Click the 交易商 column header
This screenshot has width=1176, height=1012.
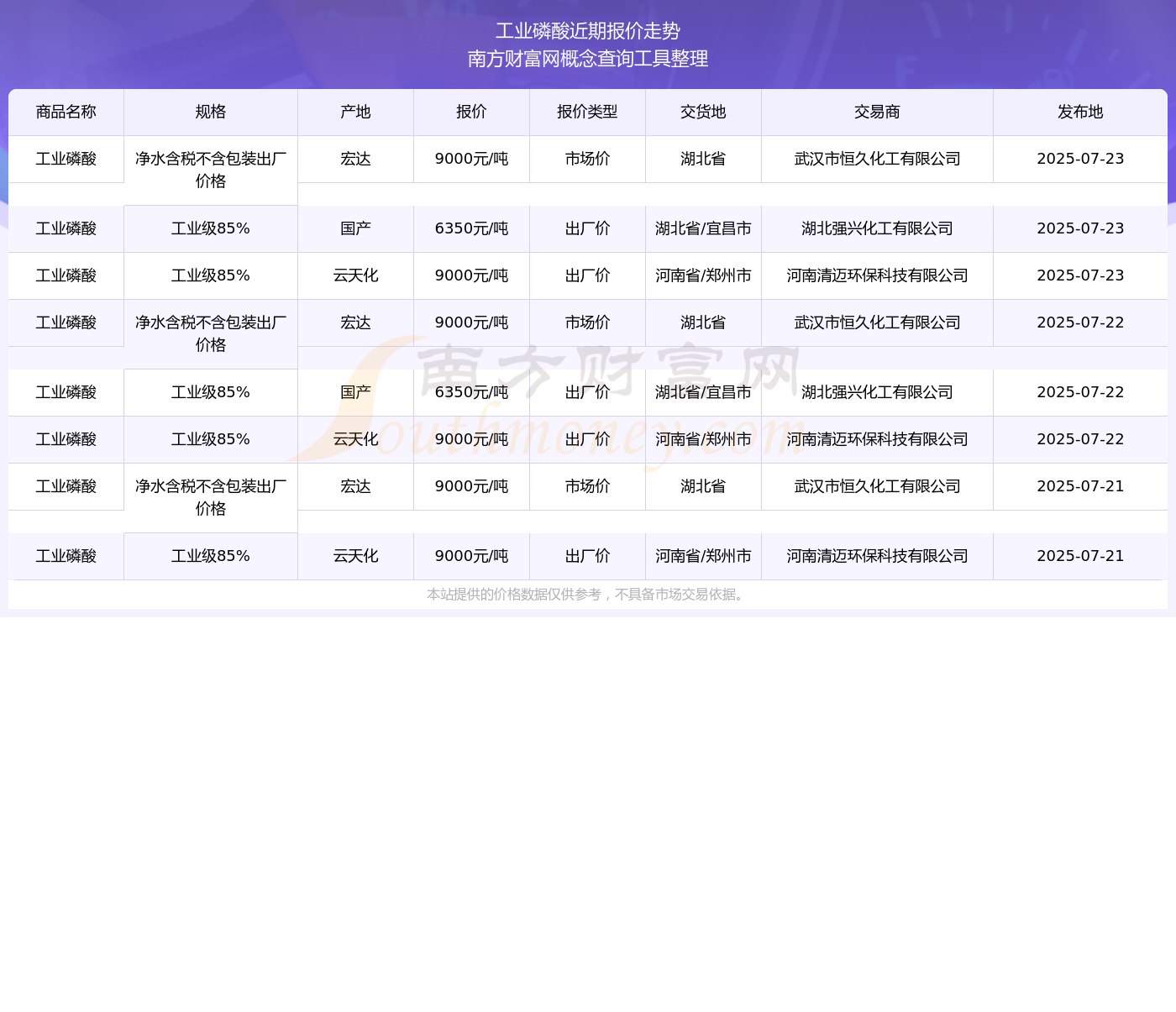878,112
